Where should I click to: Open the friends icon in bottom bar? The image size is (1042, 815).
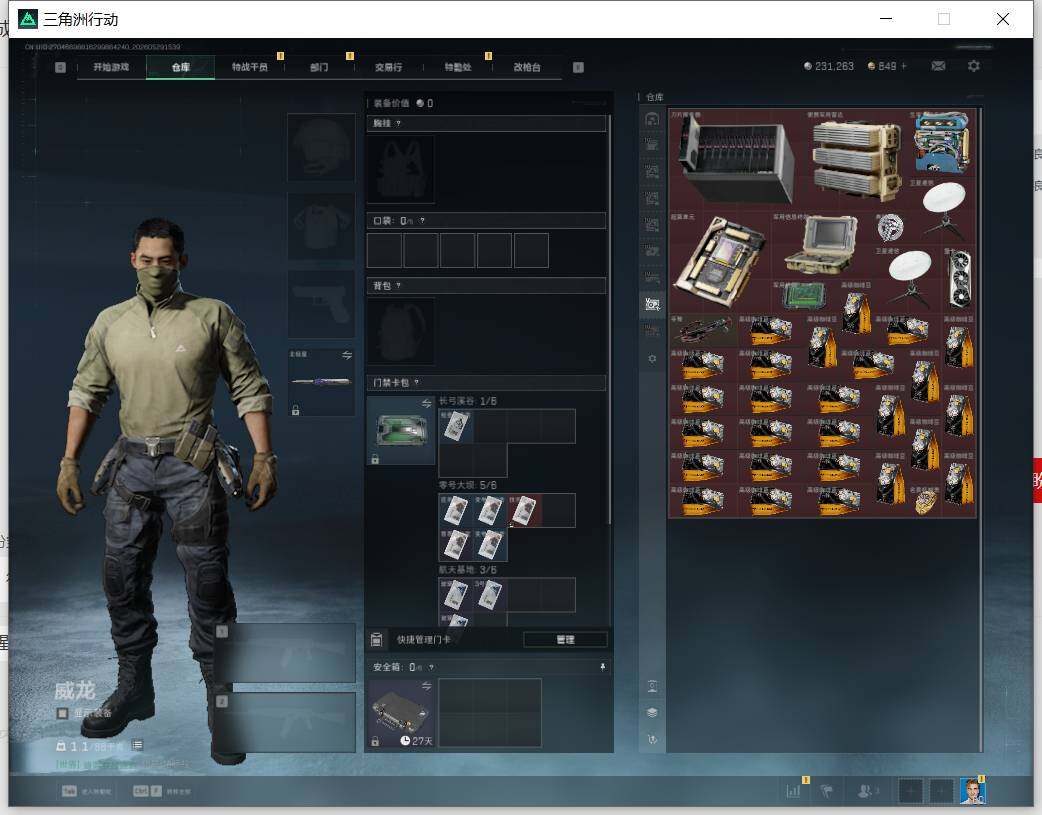coord(864,791)
